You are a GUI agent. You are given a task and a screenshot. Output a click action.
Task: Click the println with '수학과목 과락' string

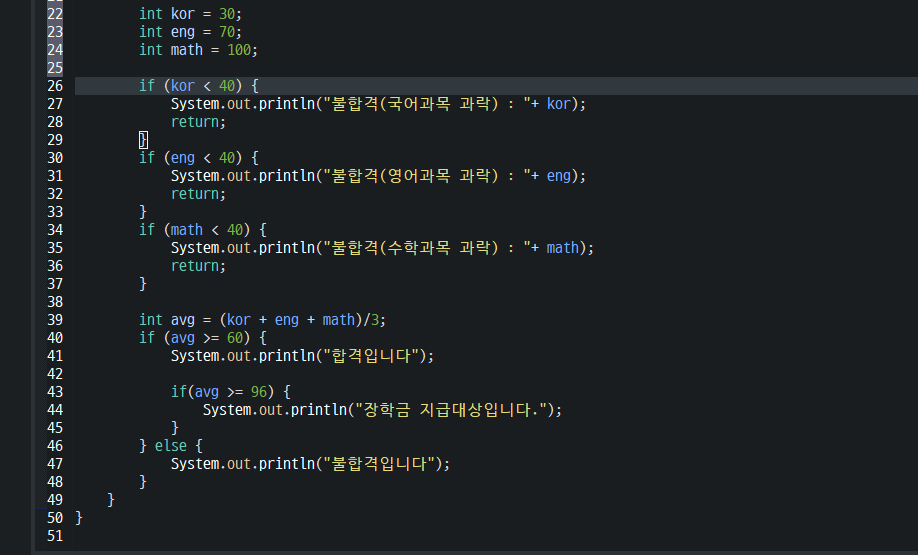382,248
